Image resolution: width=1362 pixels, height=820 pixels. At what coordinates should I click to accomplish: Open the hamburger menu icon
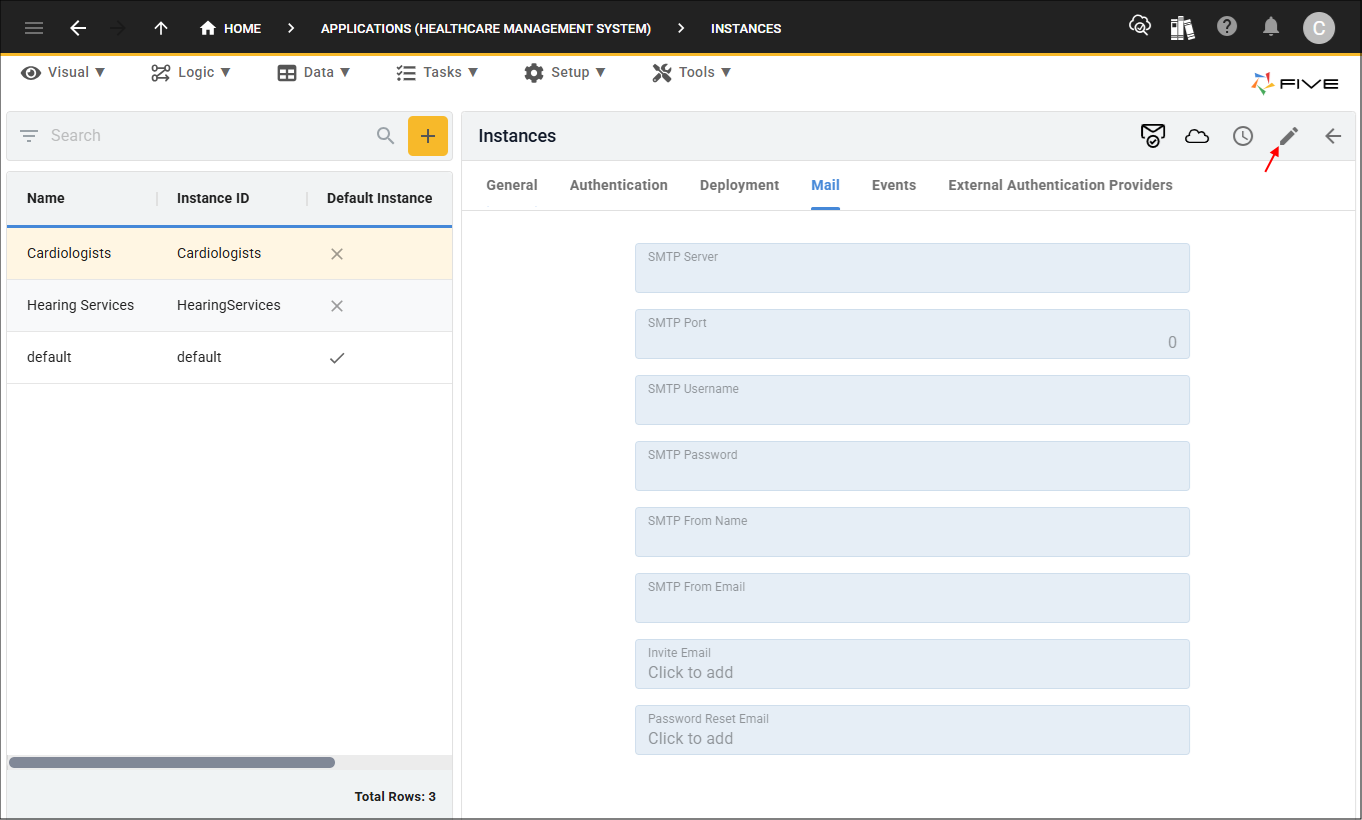34,28
